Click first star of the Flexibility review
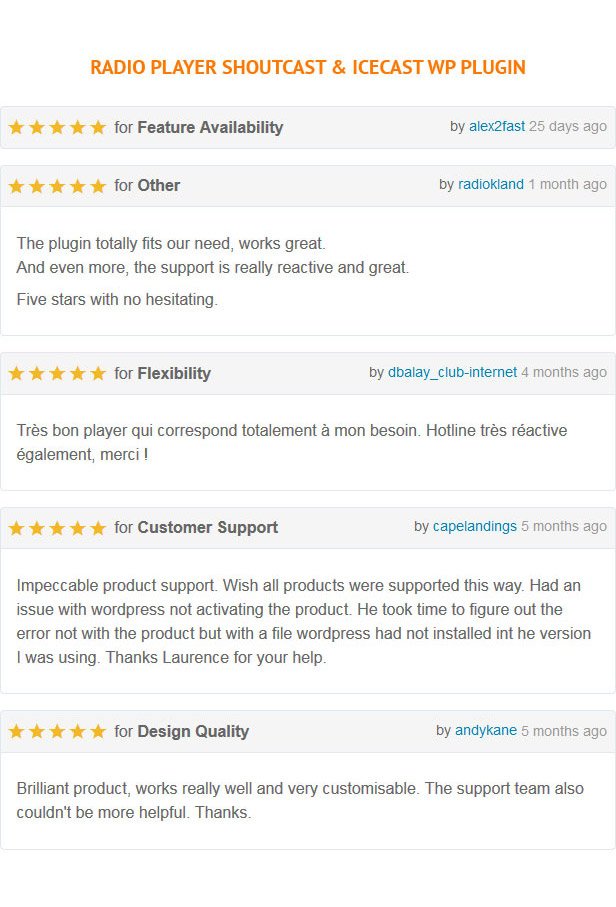616x907 pixels. tap(16, 374)
